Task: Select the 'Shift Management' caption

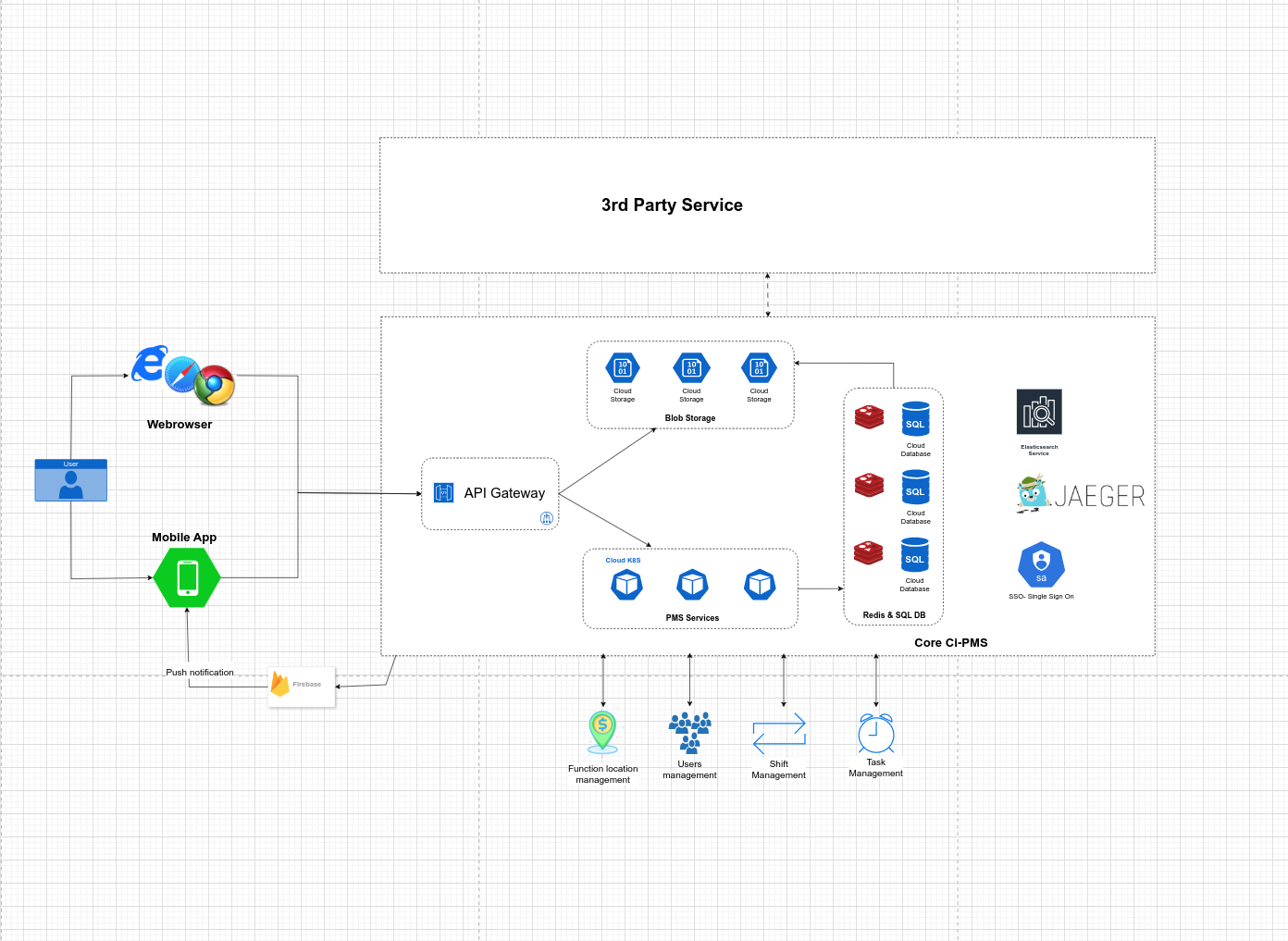Action: coord(778,770)
